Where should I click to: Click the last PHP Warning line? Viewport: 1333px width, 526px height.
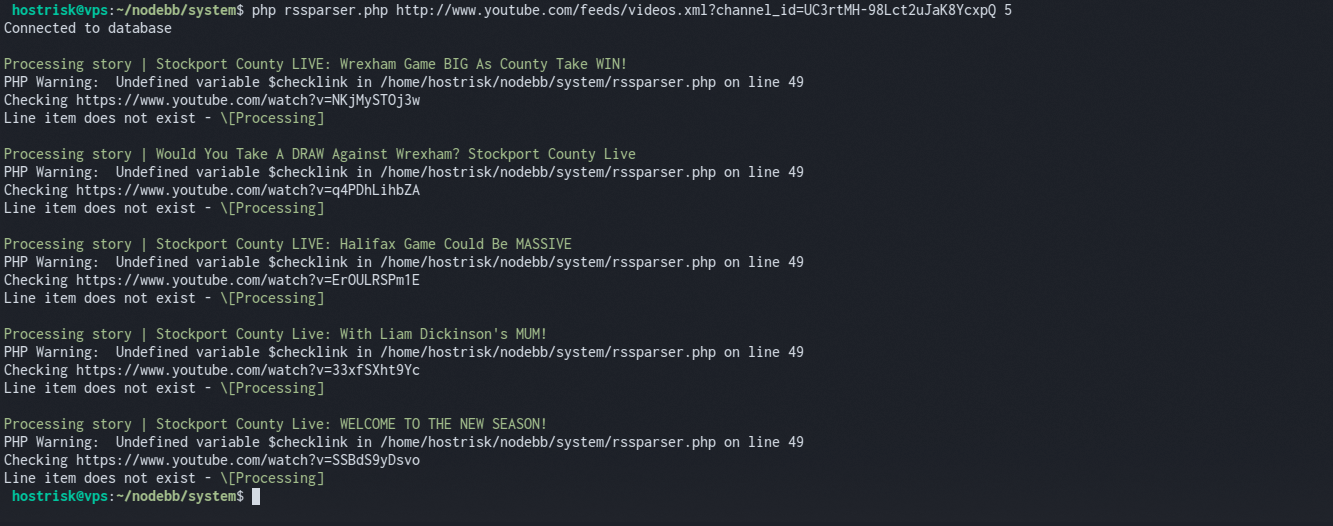point(404,442)
